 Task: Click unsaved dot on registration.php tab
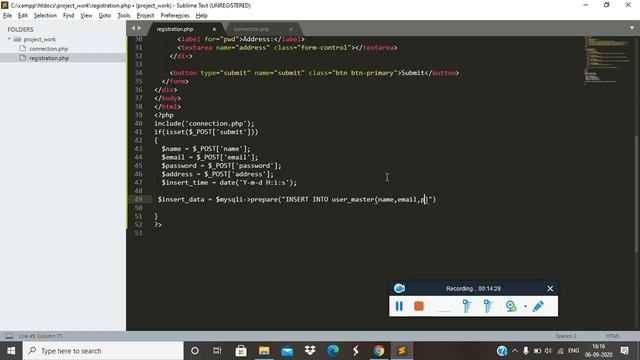pyautogui.click(x=214, y=29)
